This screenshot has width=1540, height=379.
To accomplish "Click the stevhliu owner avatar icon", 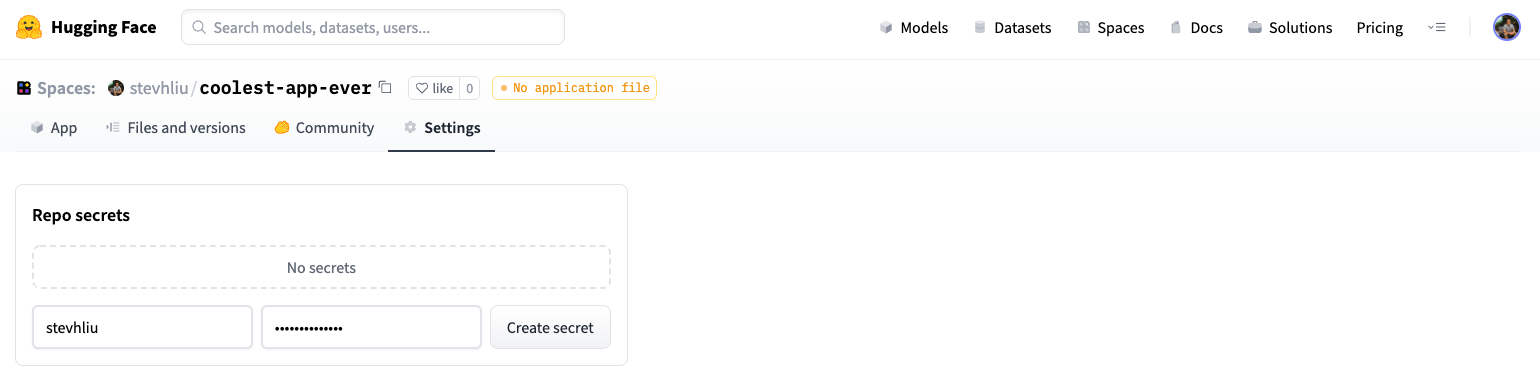I will pyautogui.click(x=116, y=88).
